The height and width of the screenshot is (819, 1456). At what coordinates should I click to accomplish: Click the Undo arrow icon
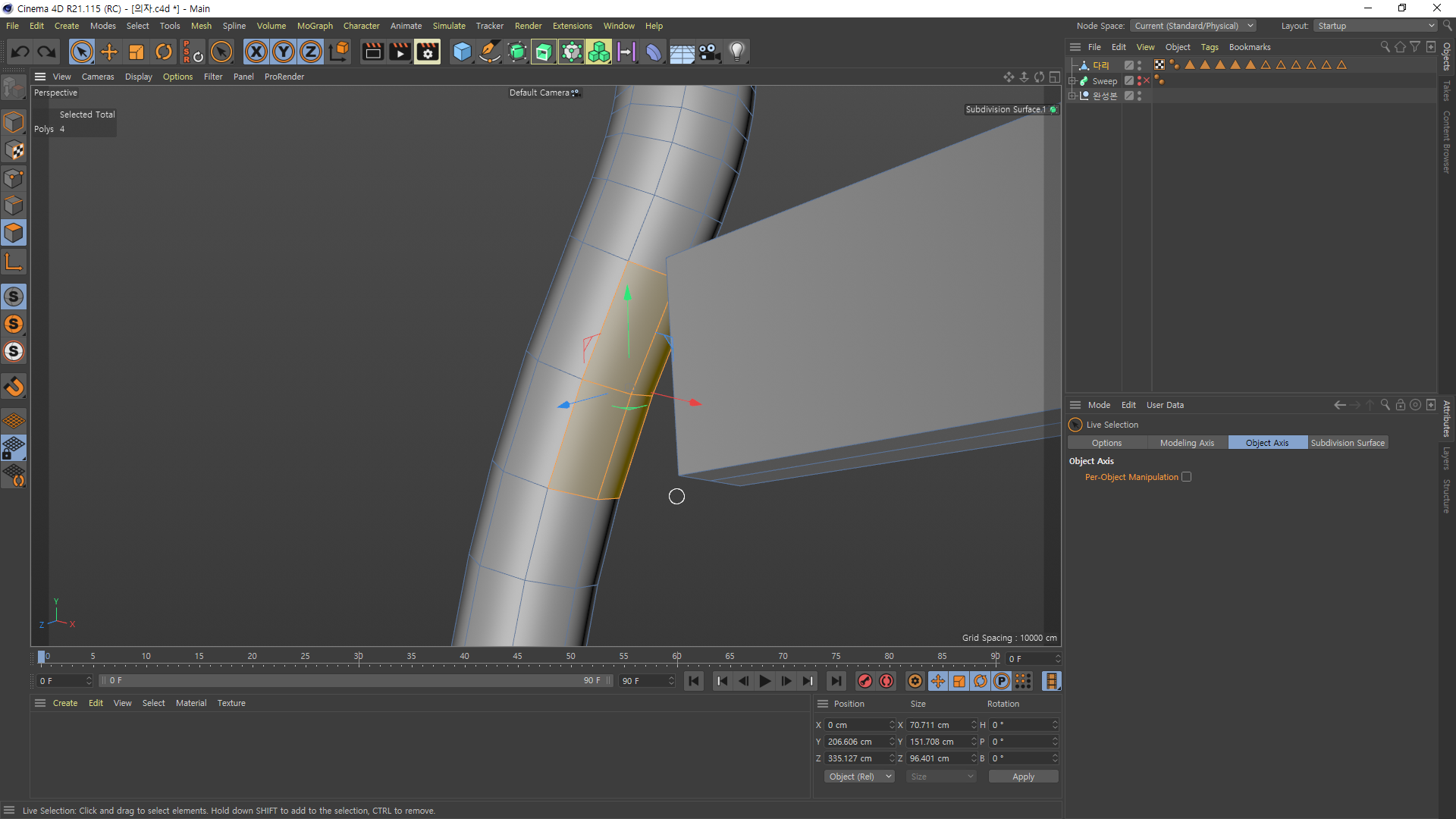point(20,52)
